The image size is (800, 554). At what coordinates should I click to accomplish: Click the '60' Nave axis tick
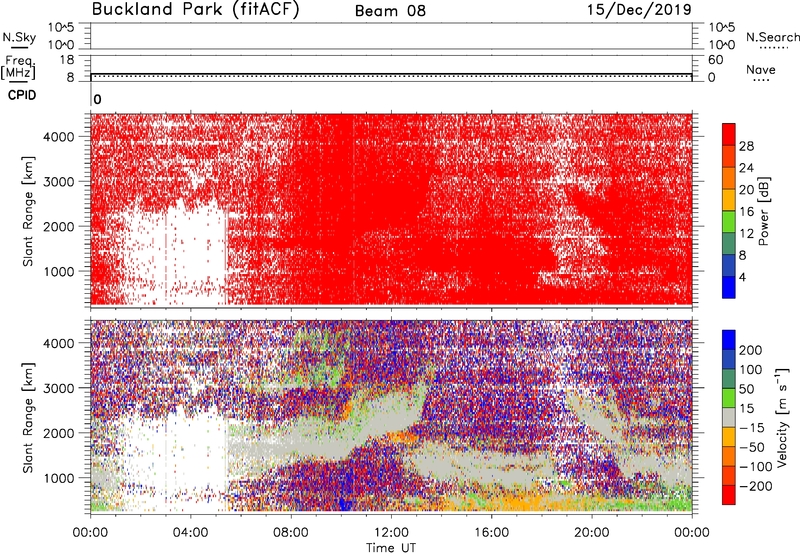[x=715, y=60]
